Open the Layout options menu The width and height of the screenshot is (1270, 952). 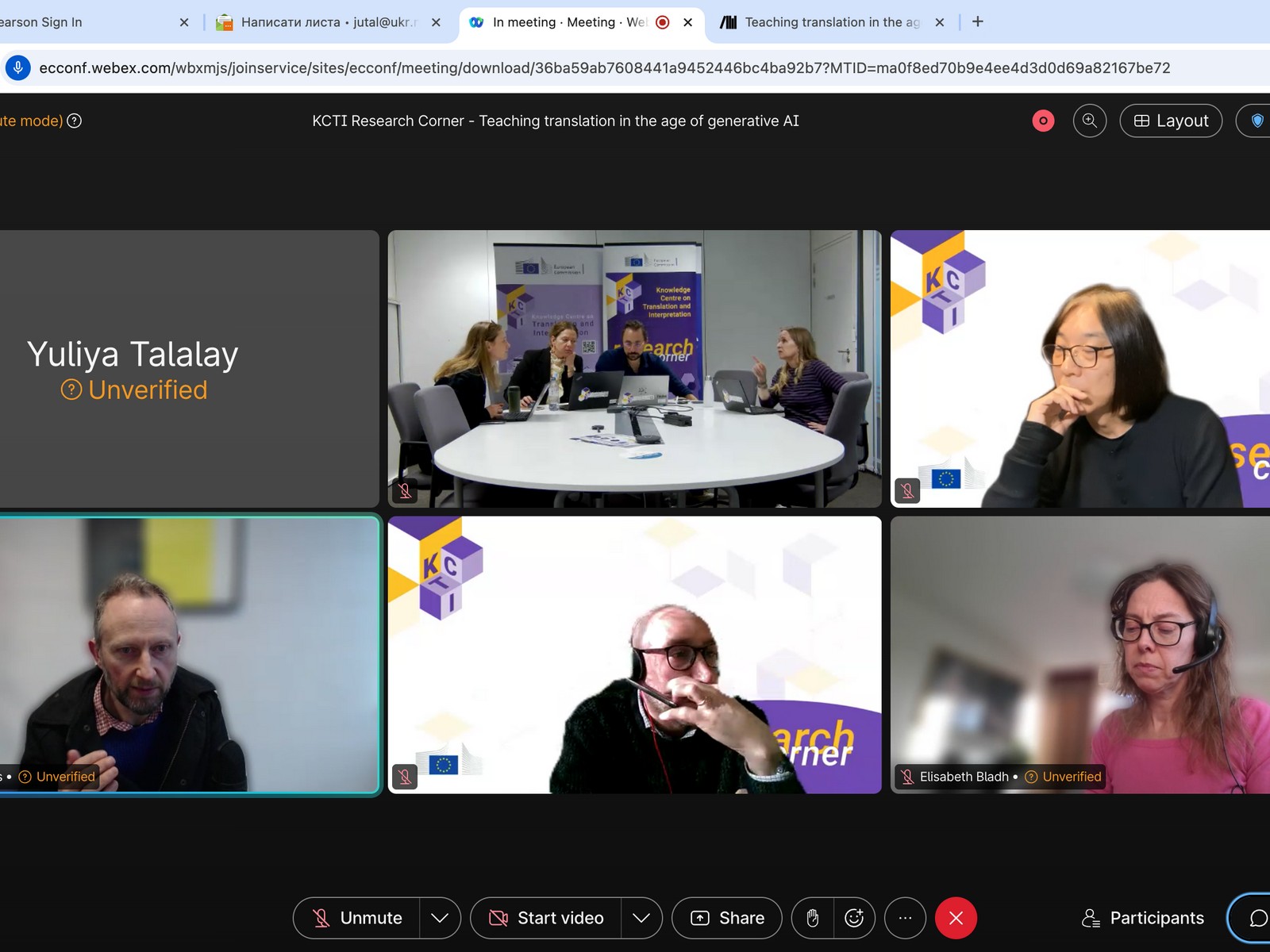click(1171, 121)
